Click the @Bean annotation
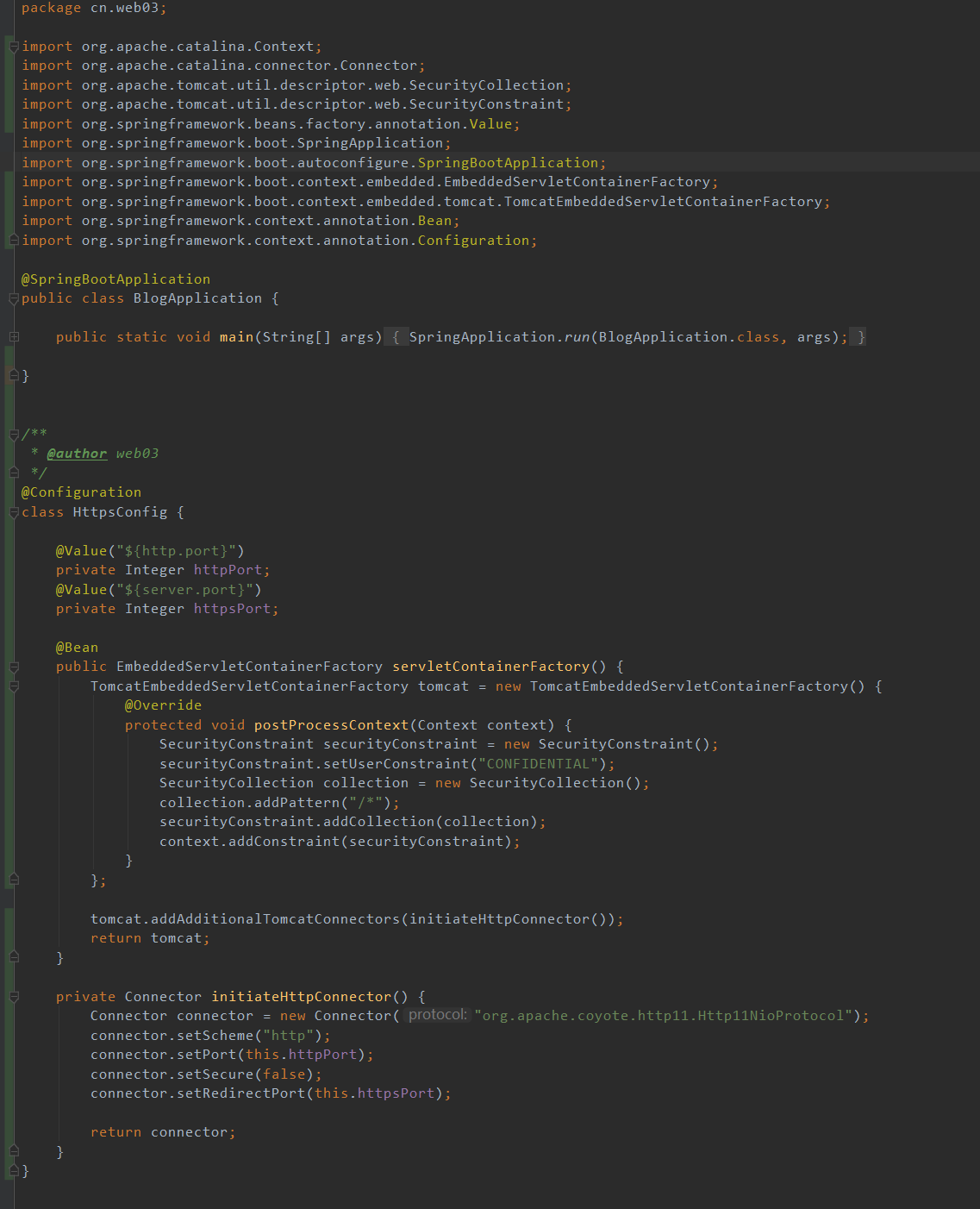The height and width of the screenshot is (1209, 980). pos(77,648)
